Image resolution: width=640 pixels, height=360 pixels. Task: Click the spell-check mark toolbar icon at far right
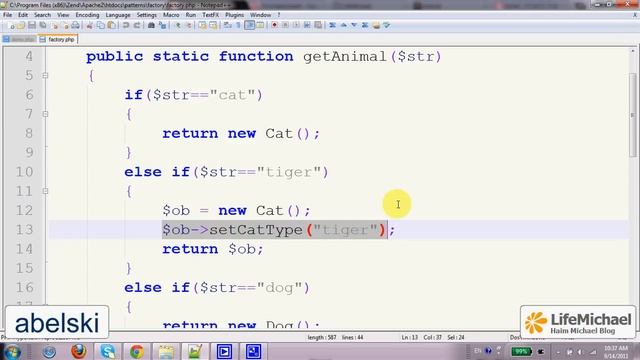387,25
